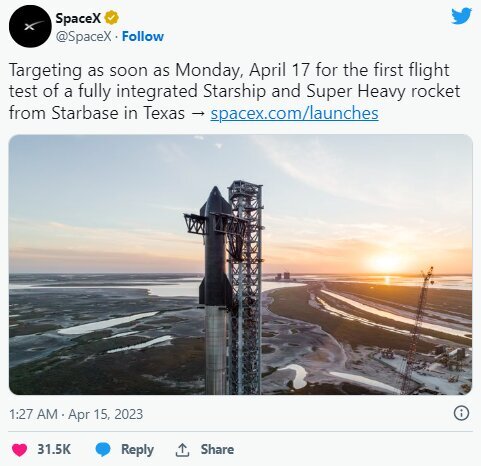This screenshot has width=481, height=466.
Task: Open the Starship rocket photo
Action: pyautogui.click(x=240, y=265)
